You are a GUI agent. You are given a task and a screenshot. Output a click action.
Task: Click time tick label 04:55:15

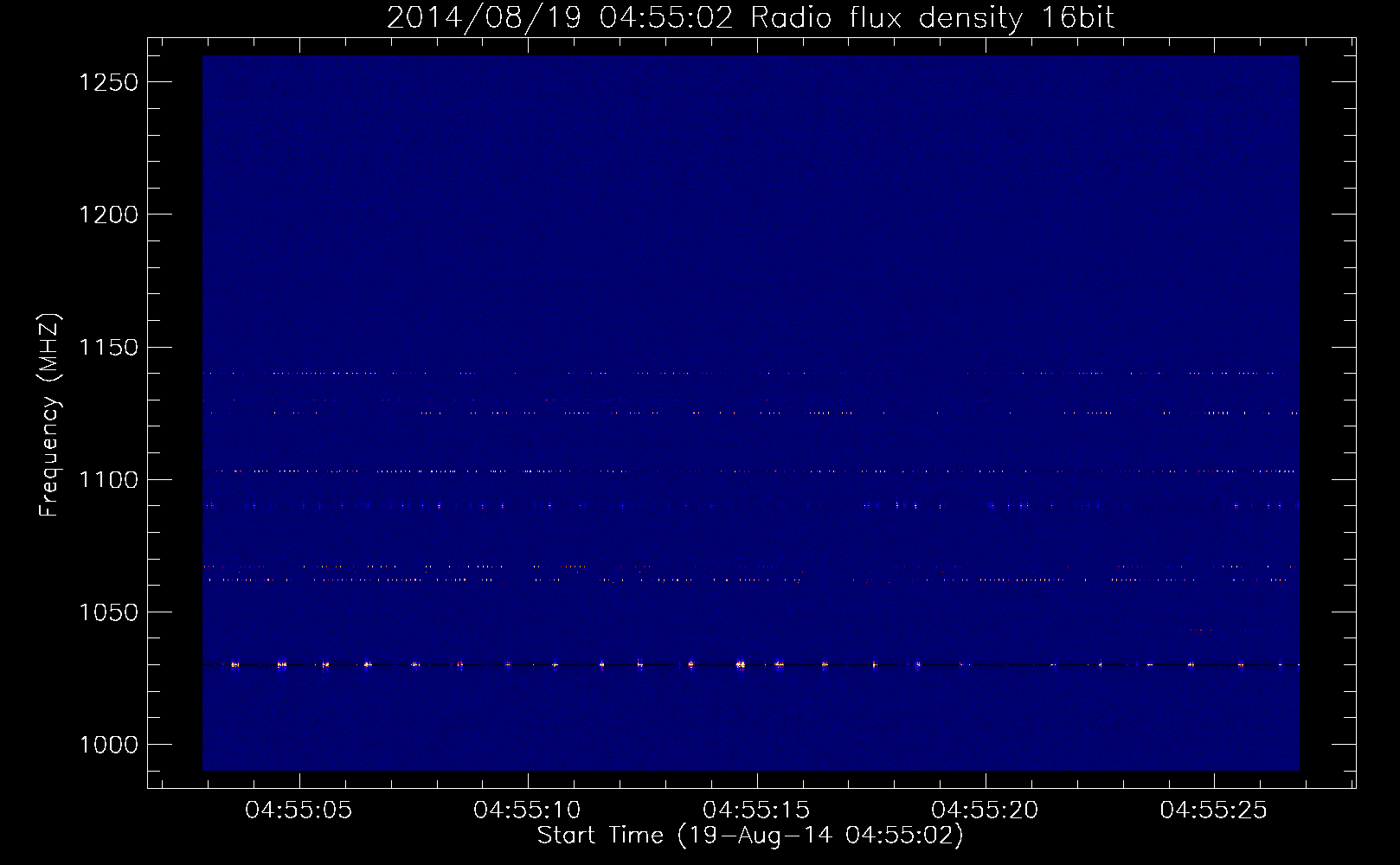756,811
